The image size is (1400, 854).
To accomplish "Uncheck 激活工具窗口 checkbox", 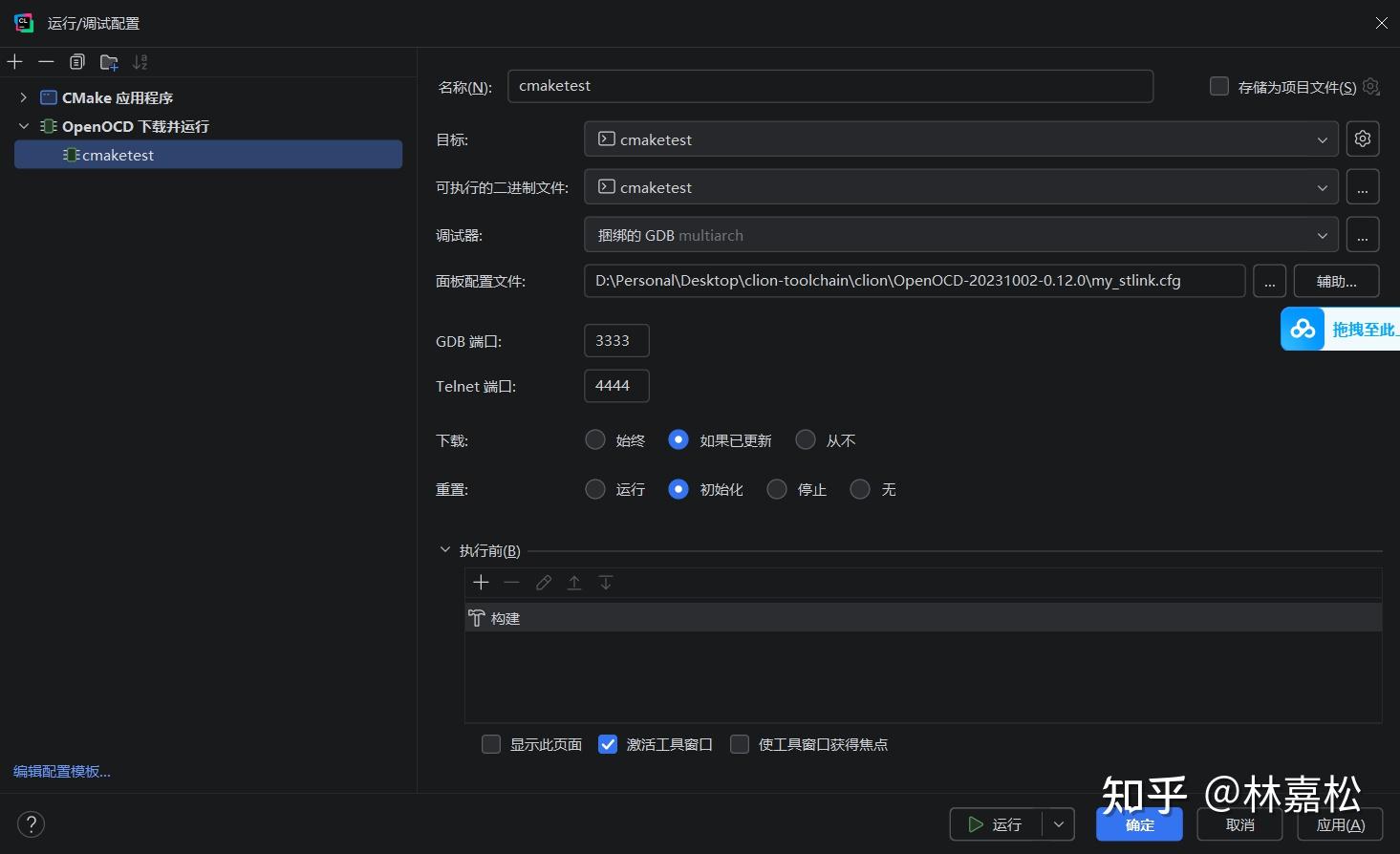I will click(608, 744).
